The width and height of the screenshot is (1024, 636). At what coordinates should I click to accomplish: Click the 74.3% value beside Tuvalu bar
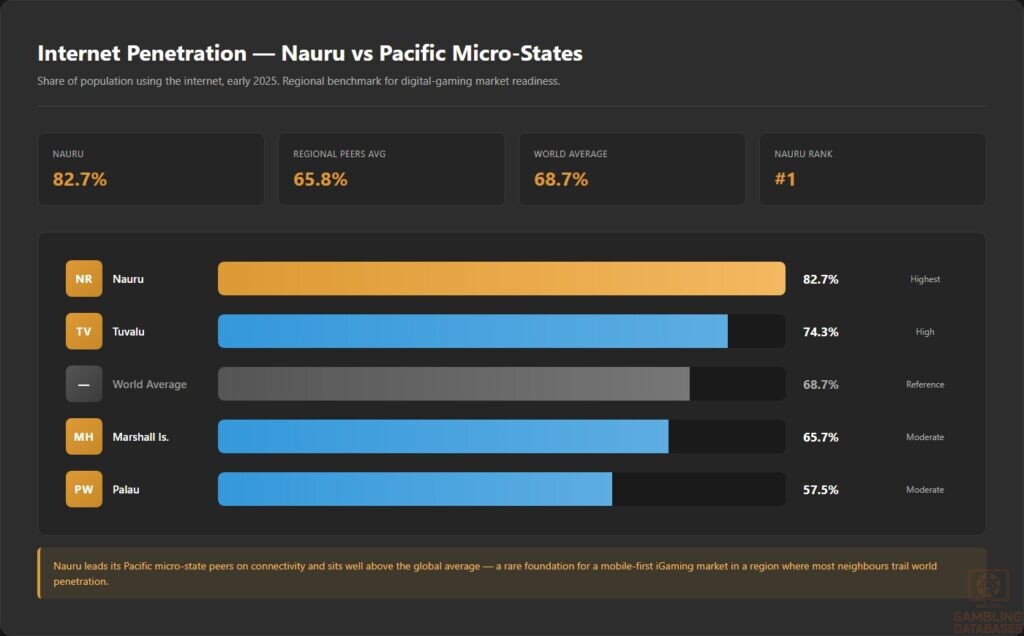[x=820, y=332]
